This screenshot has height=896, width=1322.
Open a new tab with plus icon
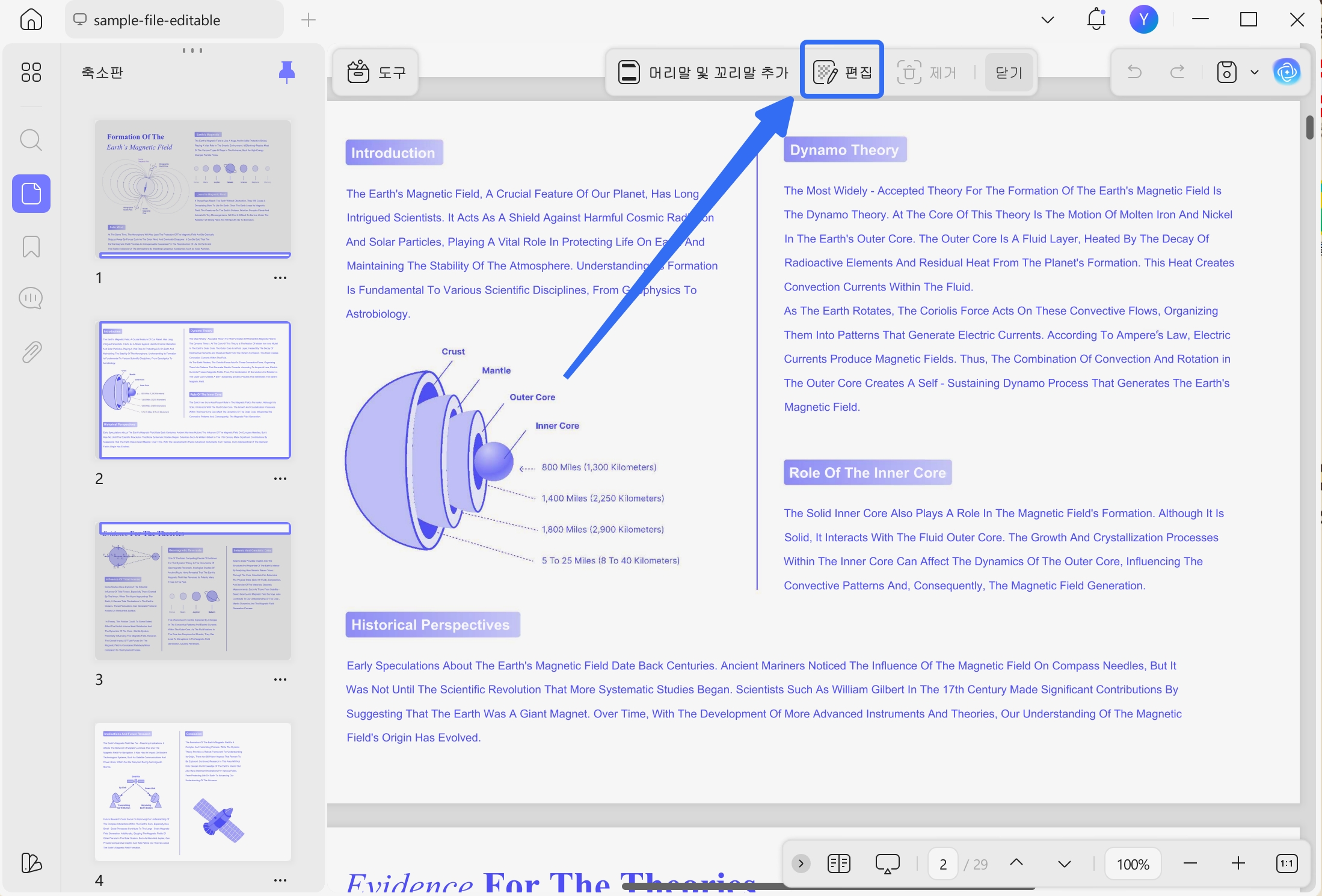(x=309, y=20)
